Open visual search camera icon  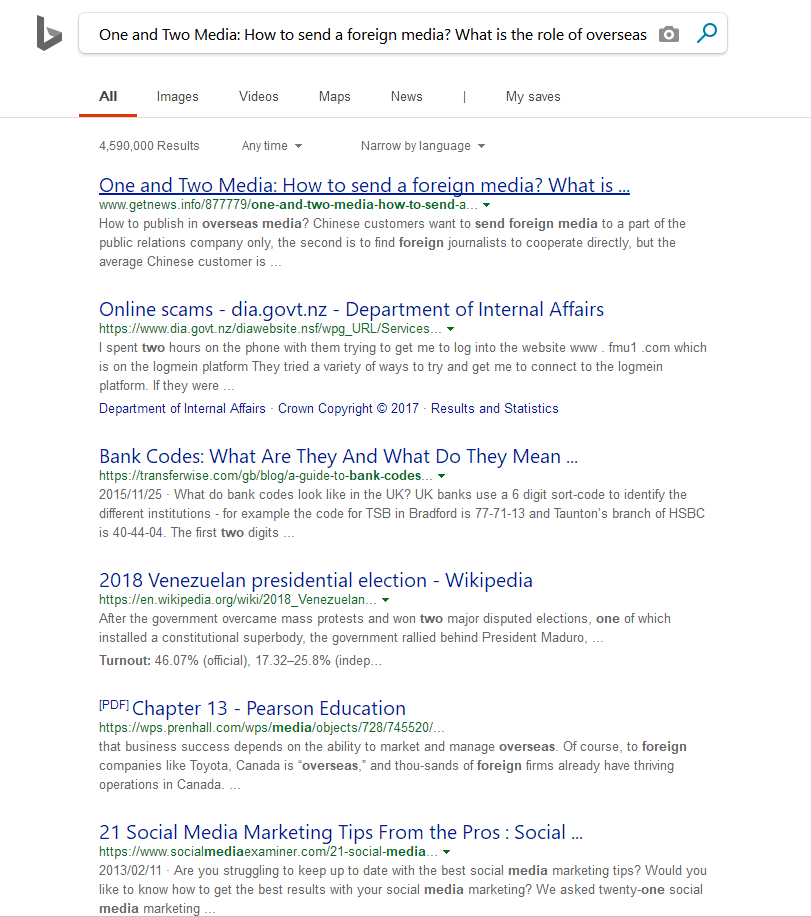click(x=669, y=35)
